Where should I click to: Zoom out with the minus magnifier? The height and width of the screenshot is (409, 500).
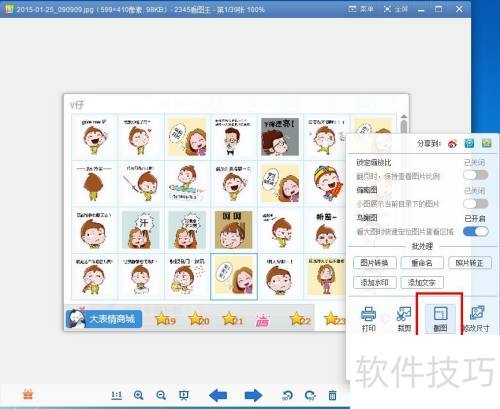(x=161, y=395)
